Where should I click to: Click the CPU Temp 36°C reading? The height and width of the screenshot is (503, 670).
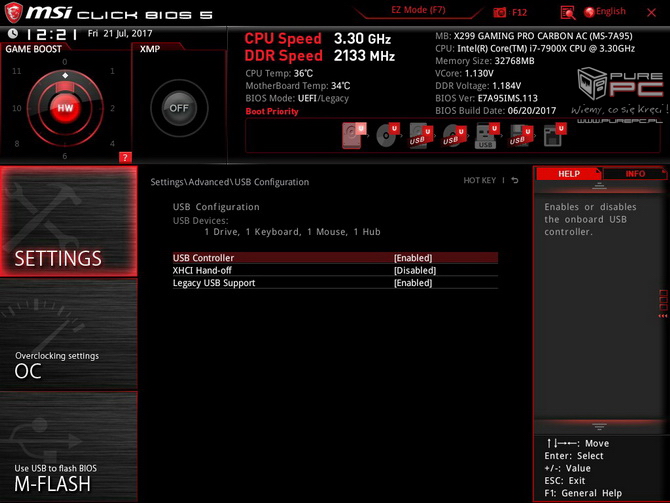279,74
